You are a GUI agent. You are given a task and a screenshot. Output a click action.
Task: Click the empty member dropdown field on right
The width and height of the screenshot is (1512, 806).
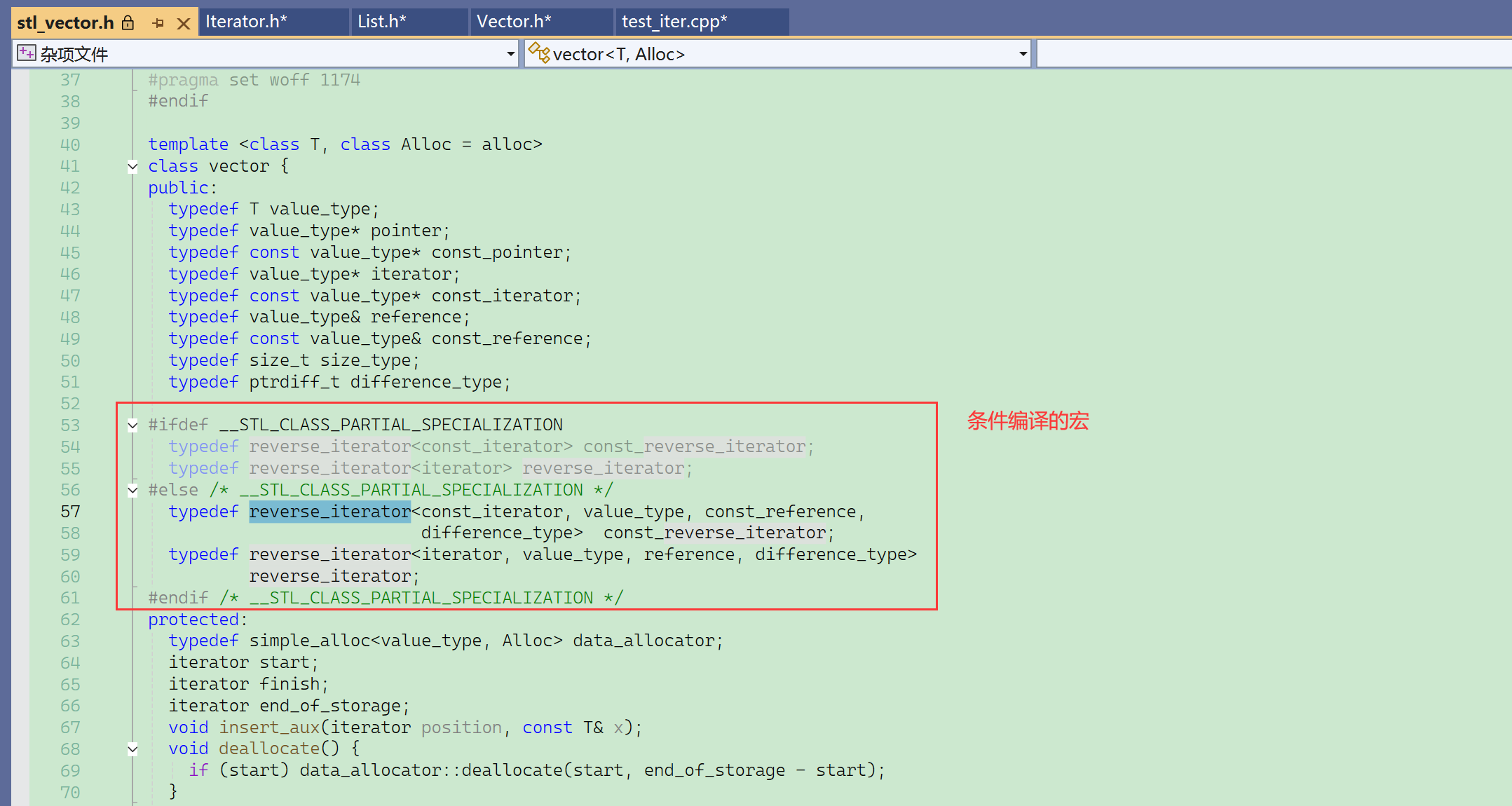1272,54
